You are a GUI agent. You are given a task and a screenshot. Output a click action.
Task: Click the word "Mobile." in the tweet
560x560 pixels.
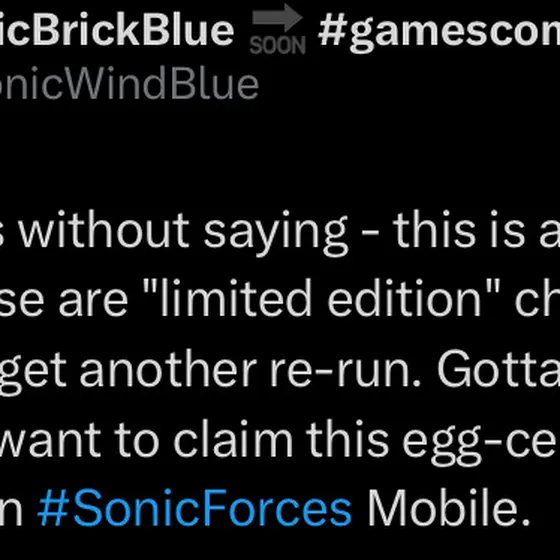click(449, 506)
